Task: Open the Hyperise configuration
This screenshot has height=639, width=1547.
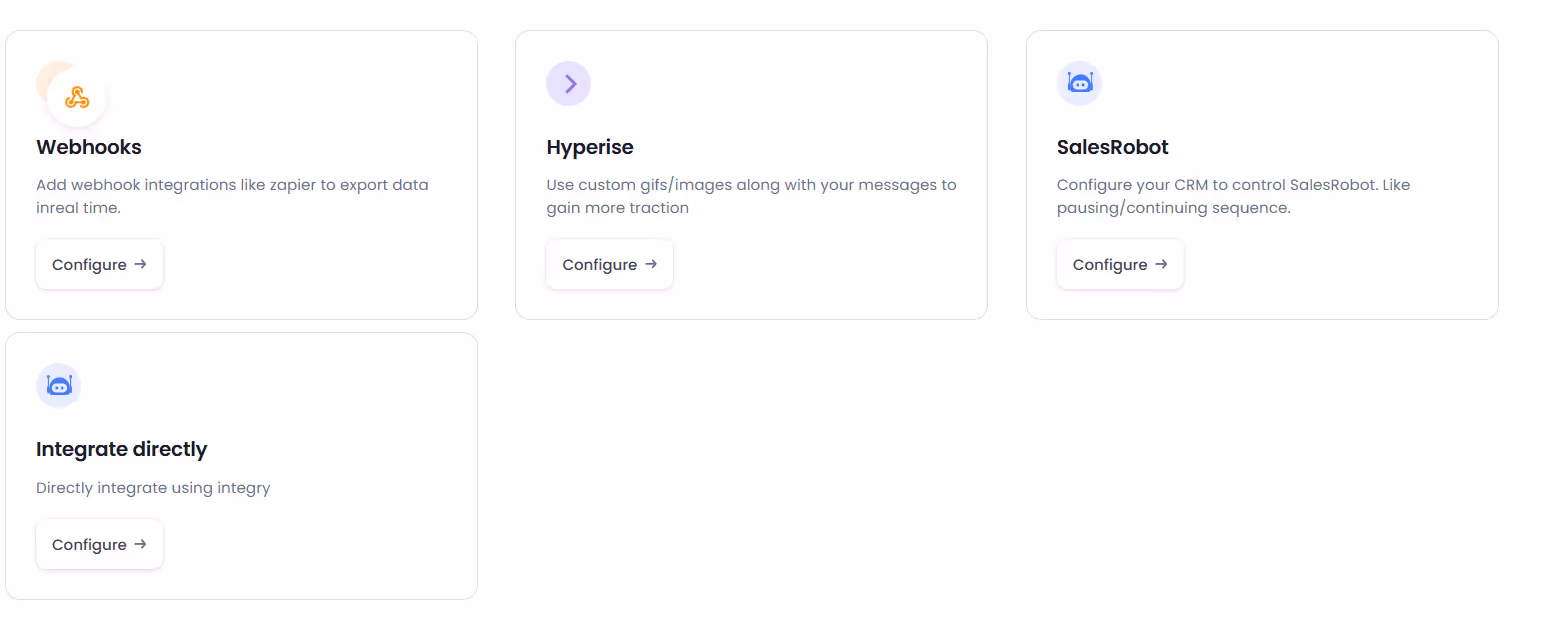Action: 609,264
